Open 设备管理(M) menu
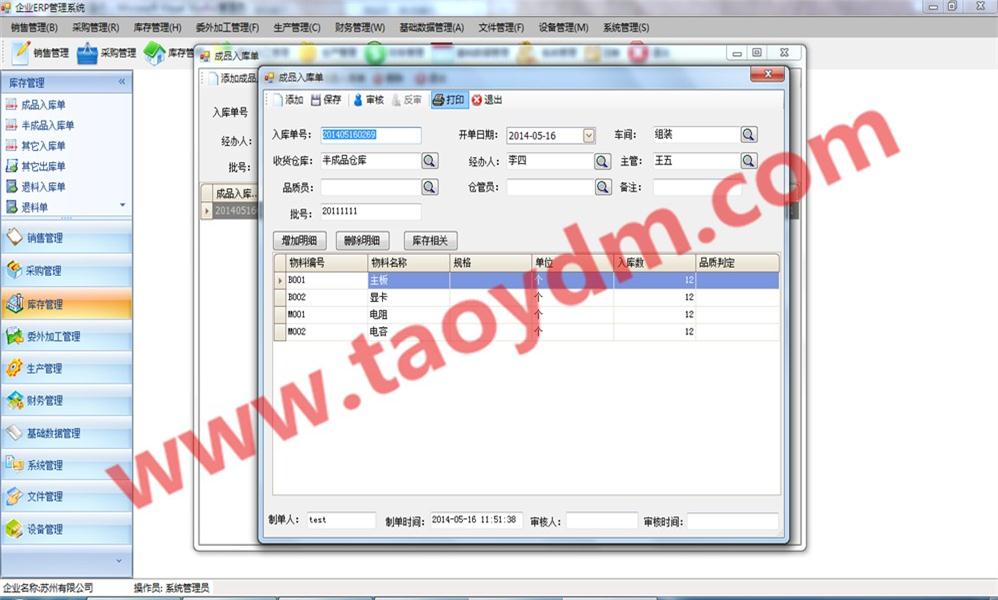 click(563, 27)
